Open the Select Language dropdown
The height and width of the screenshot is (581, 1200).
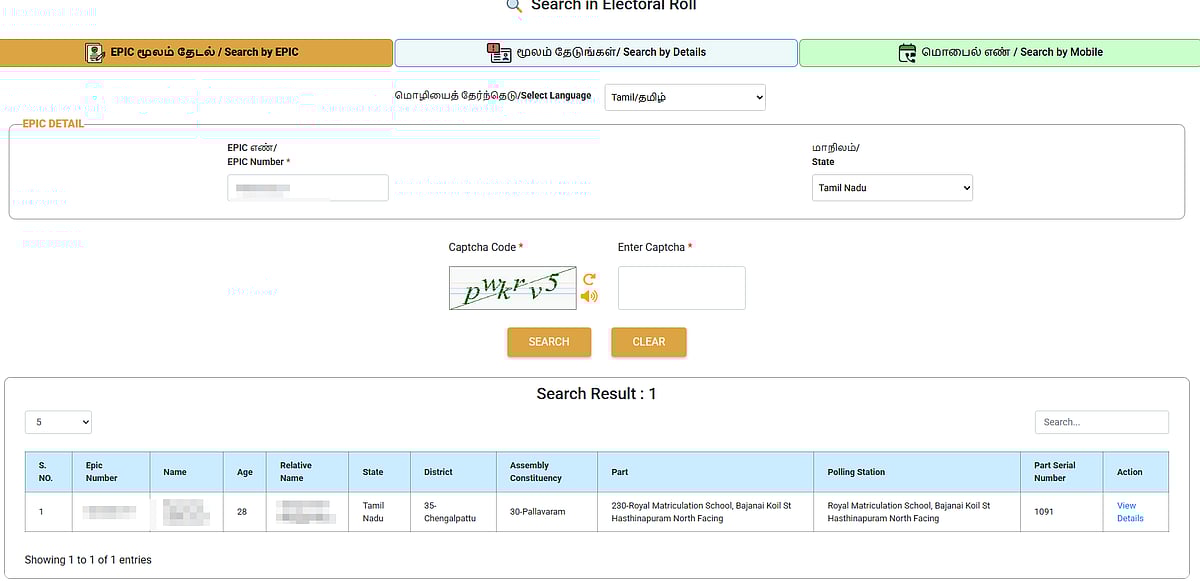point(685,97)
